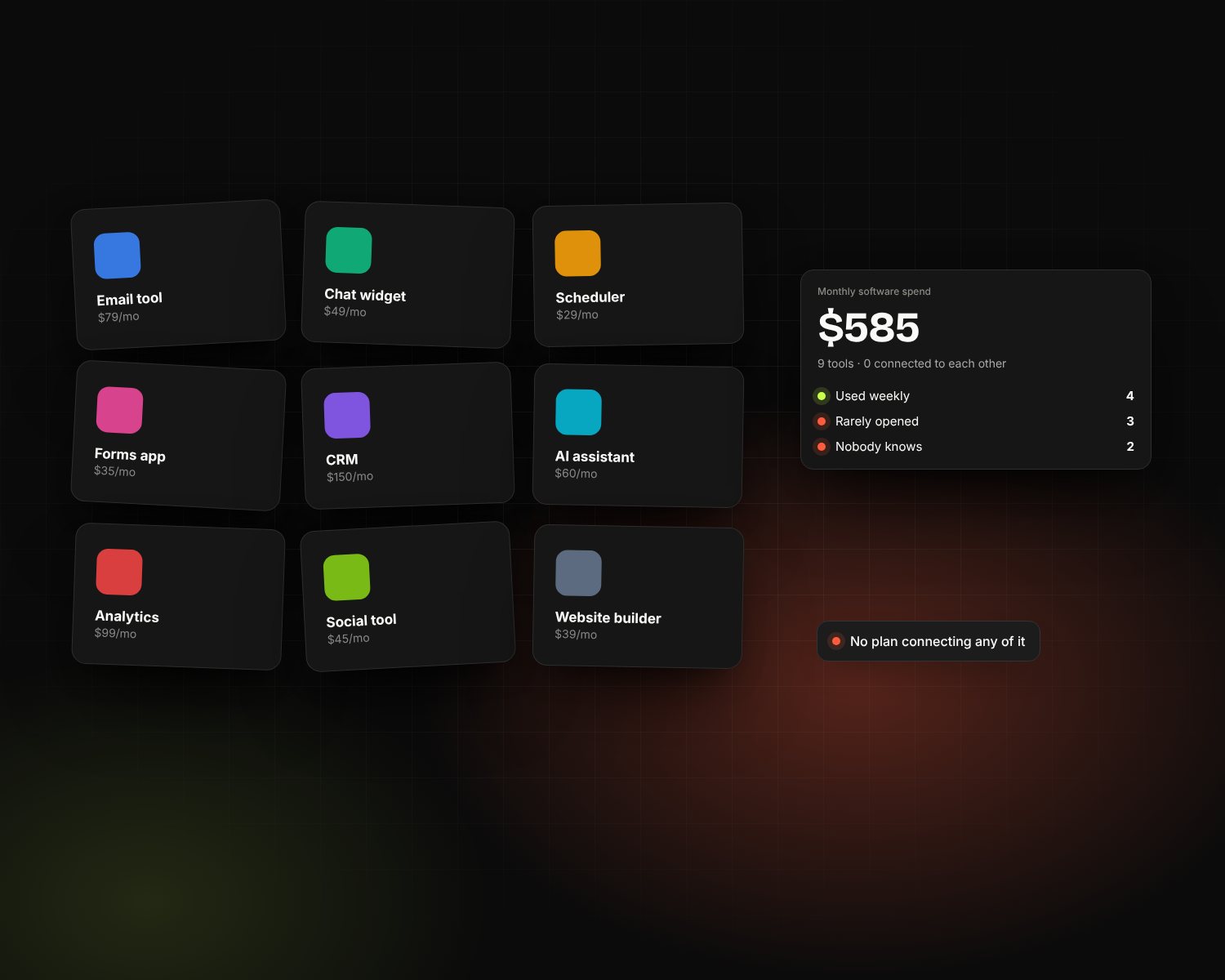This screenshot has width=1225, height=980.
Task: Click the $585 monthly spend total
Action: [869, 327]
